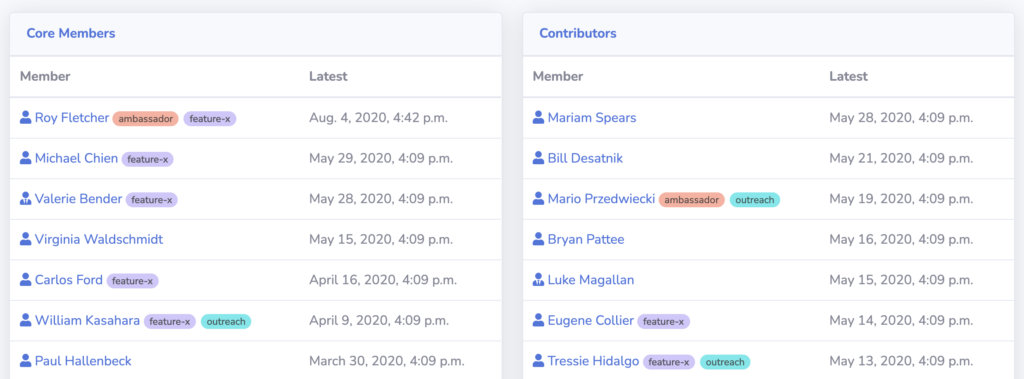Open Eugene Collier's profile
The width and height of the screenshot is (1024, 379).
coord(590,320)
